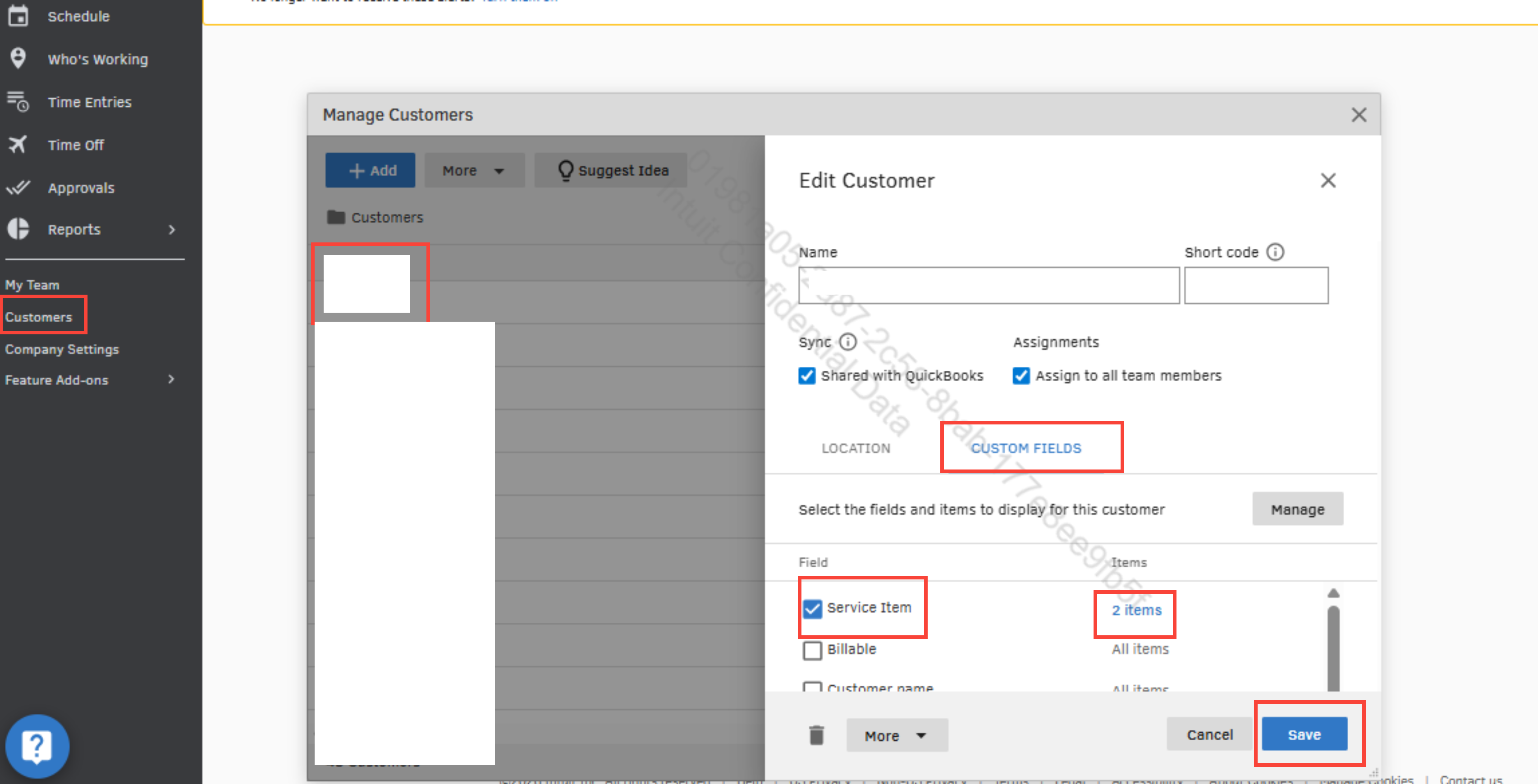Switch to the LOCATION tab

pyautogui.click(x=856, y=448)
